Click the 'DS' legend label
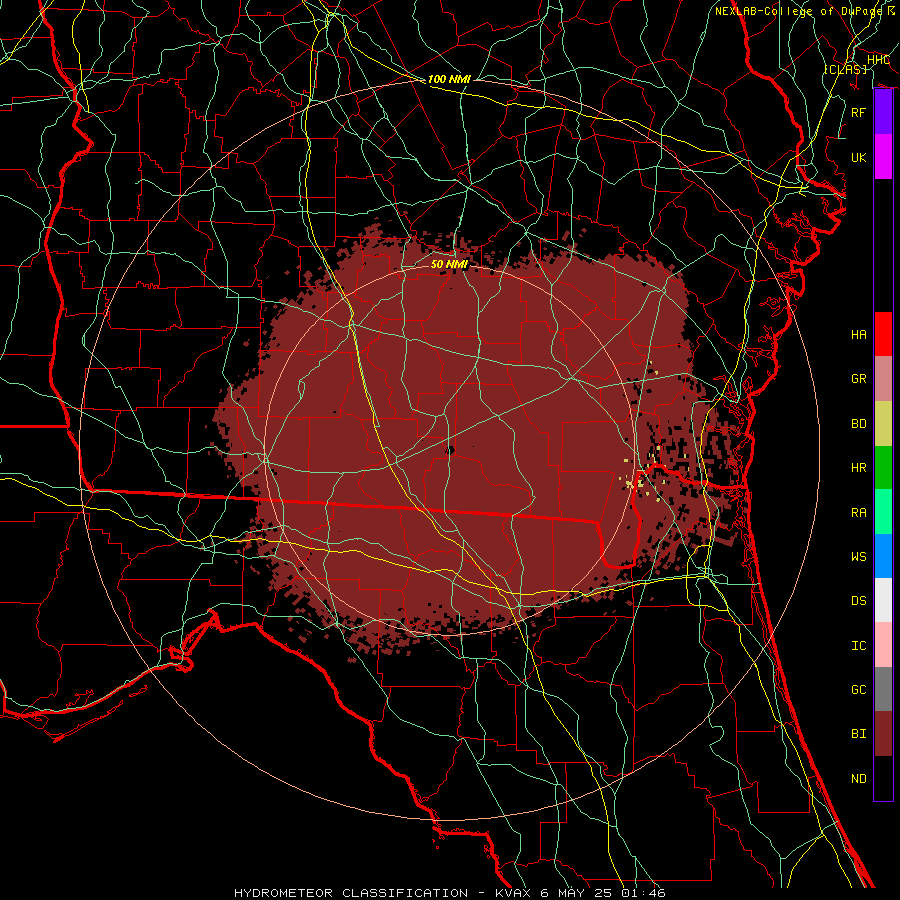The image size is (900, 900). [x=859, y=601]
